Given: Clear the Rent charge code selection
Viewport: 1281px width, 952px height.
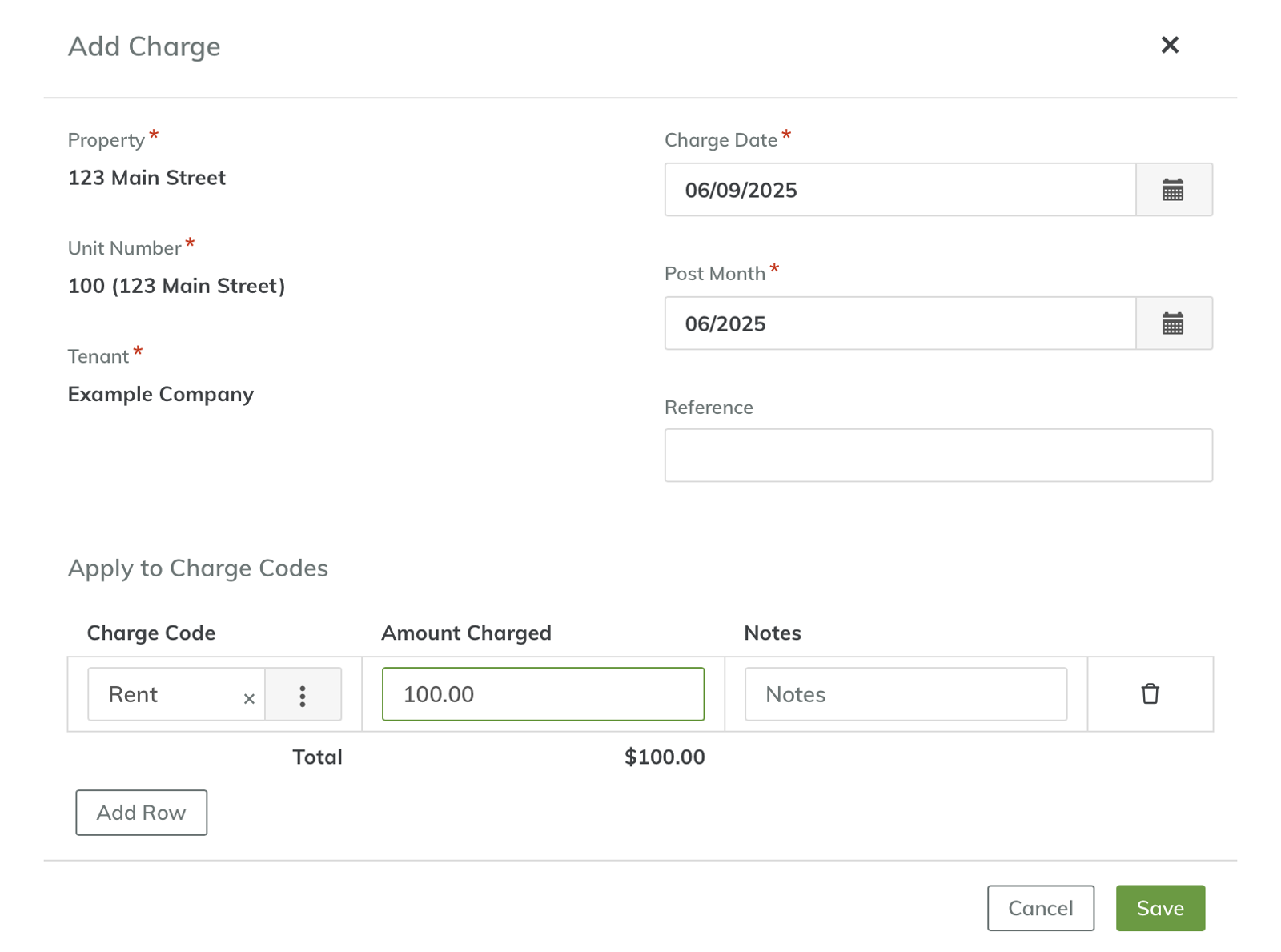Looking at the screenshot, I should click(x=249, y=698).
